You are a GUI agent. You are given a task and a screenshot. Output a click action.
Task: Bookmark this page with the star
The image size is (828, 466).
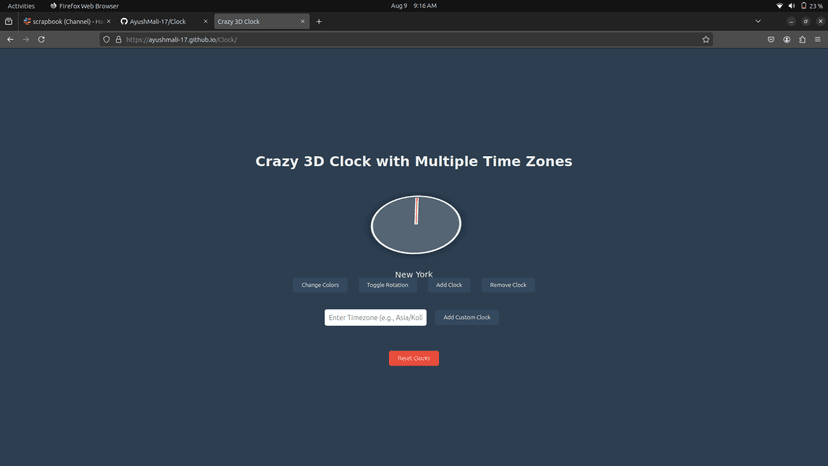pos(705,40)
